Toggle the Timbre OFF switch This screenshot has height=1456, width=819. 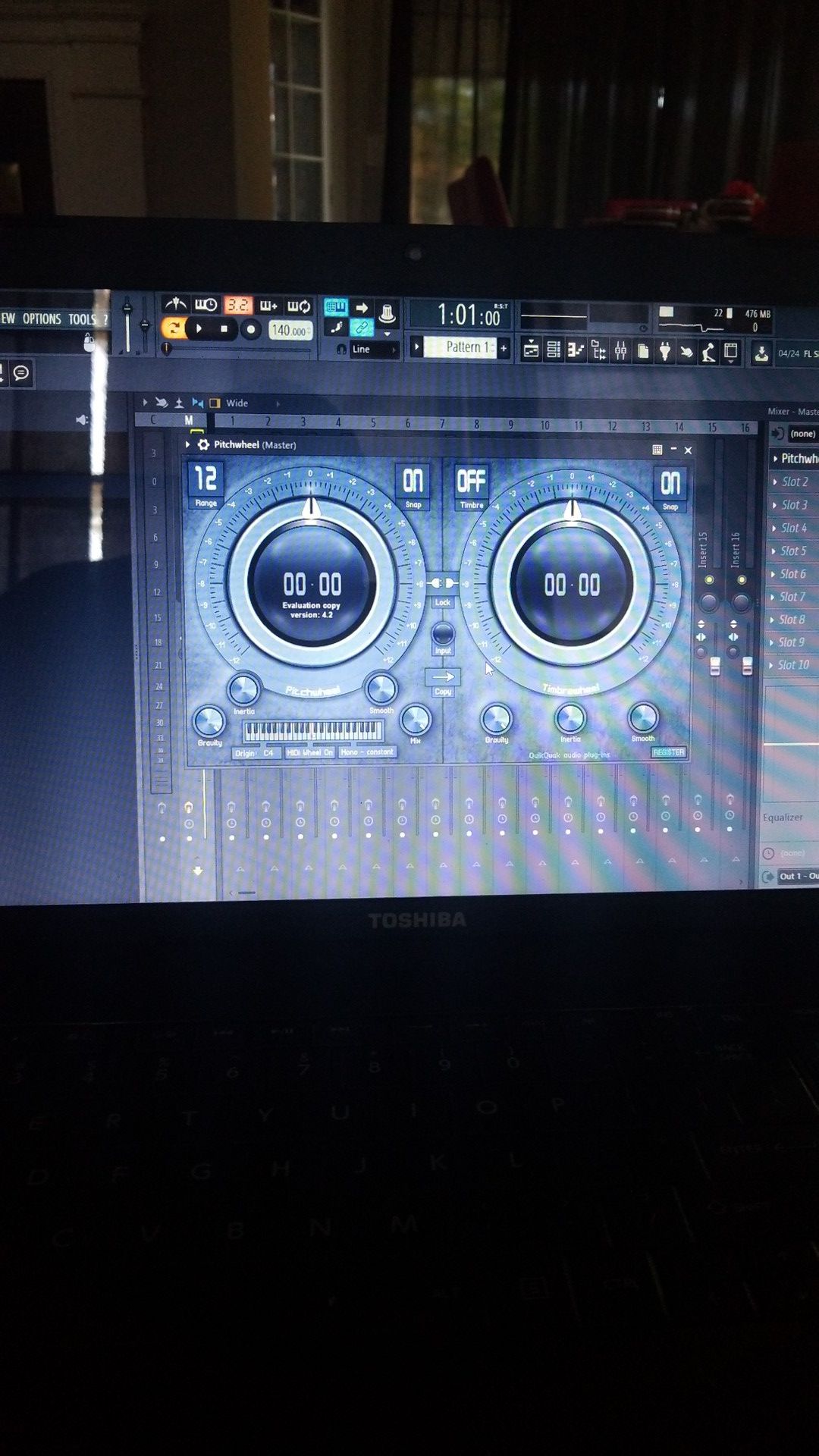pos(471,481)
